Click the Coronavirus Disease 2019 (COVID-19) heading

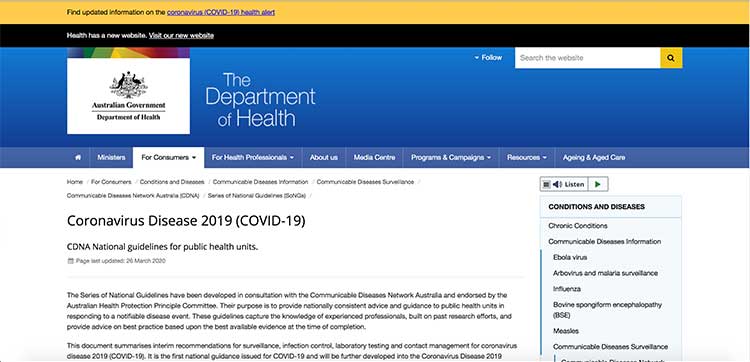pyautogui.click(x=186, y=221)
